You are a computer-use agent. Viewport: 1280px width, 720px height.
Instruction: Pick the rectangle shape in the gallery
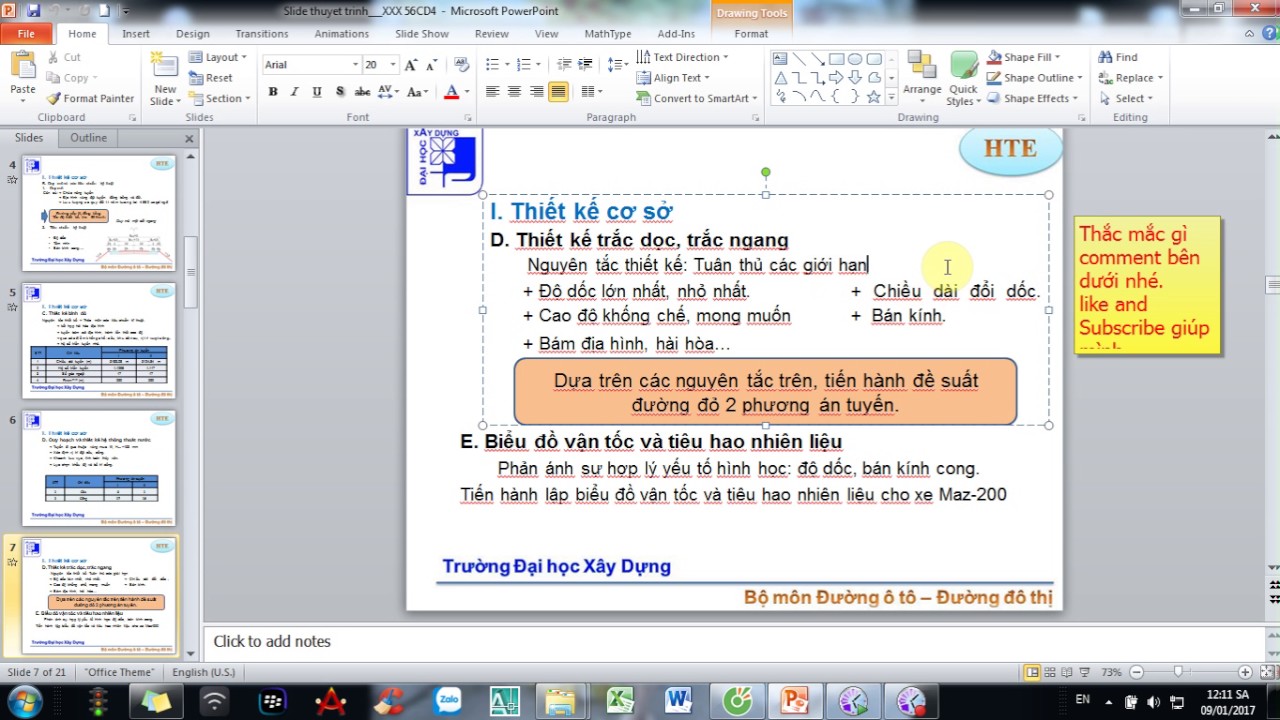[837, 59]
